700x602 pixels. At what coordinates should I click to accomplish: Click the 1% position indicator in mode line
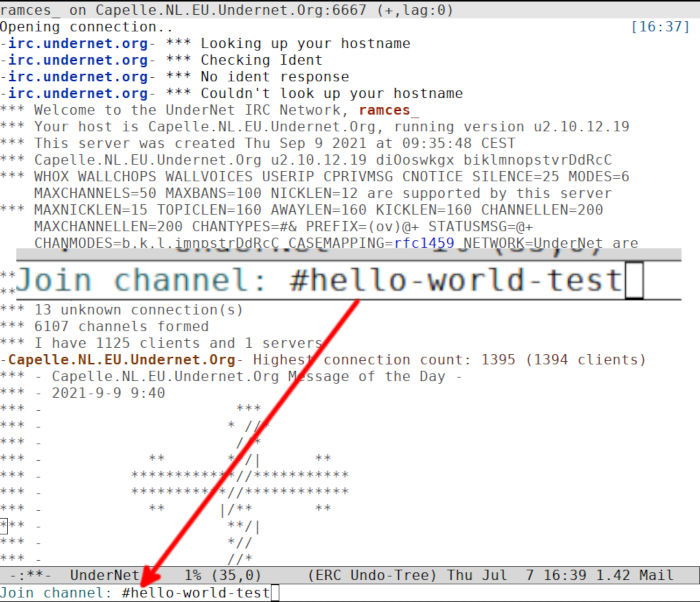(192, 575)
